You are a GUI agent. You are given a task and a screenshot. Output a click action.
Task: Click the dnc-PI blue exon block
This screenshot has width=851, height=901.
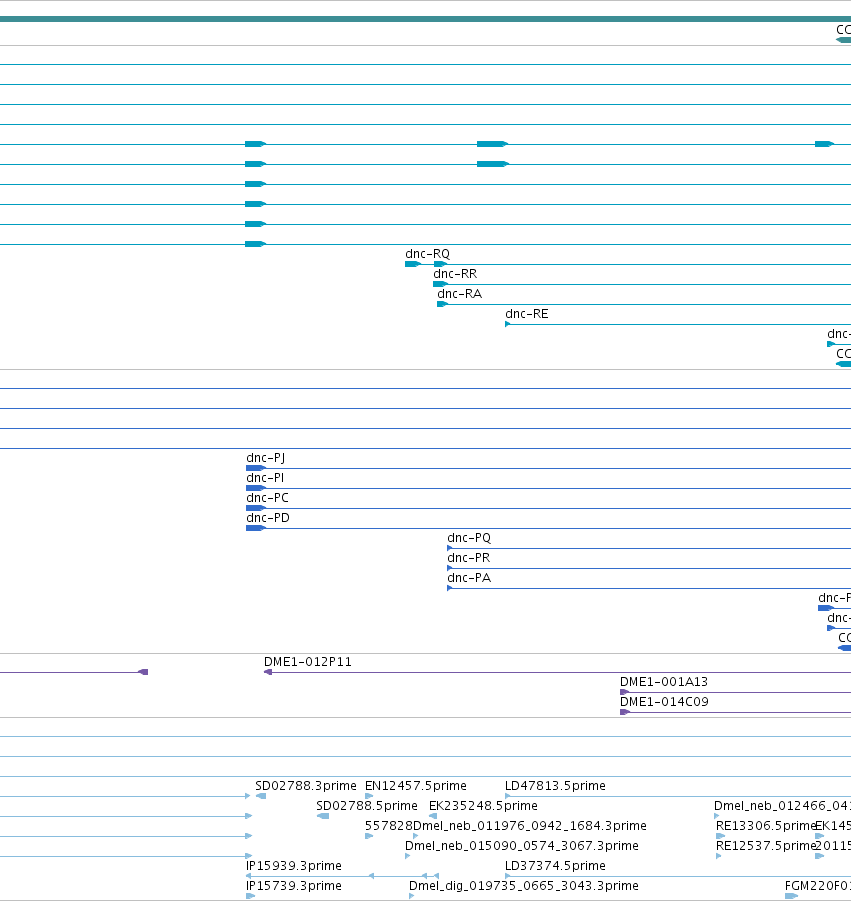point(256,488)
